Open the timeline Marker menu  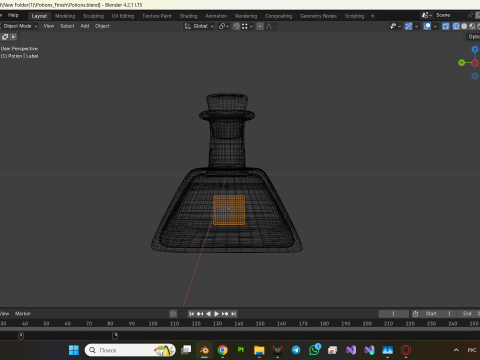point(23,314)
